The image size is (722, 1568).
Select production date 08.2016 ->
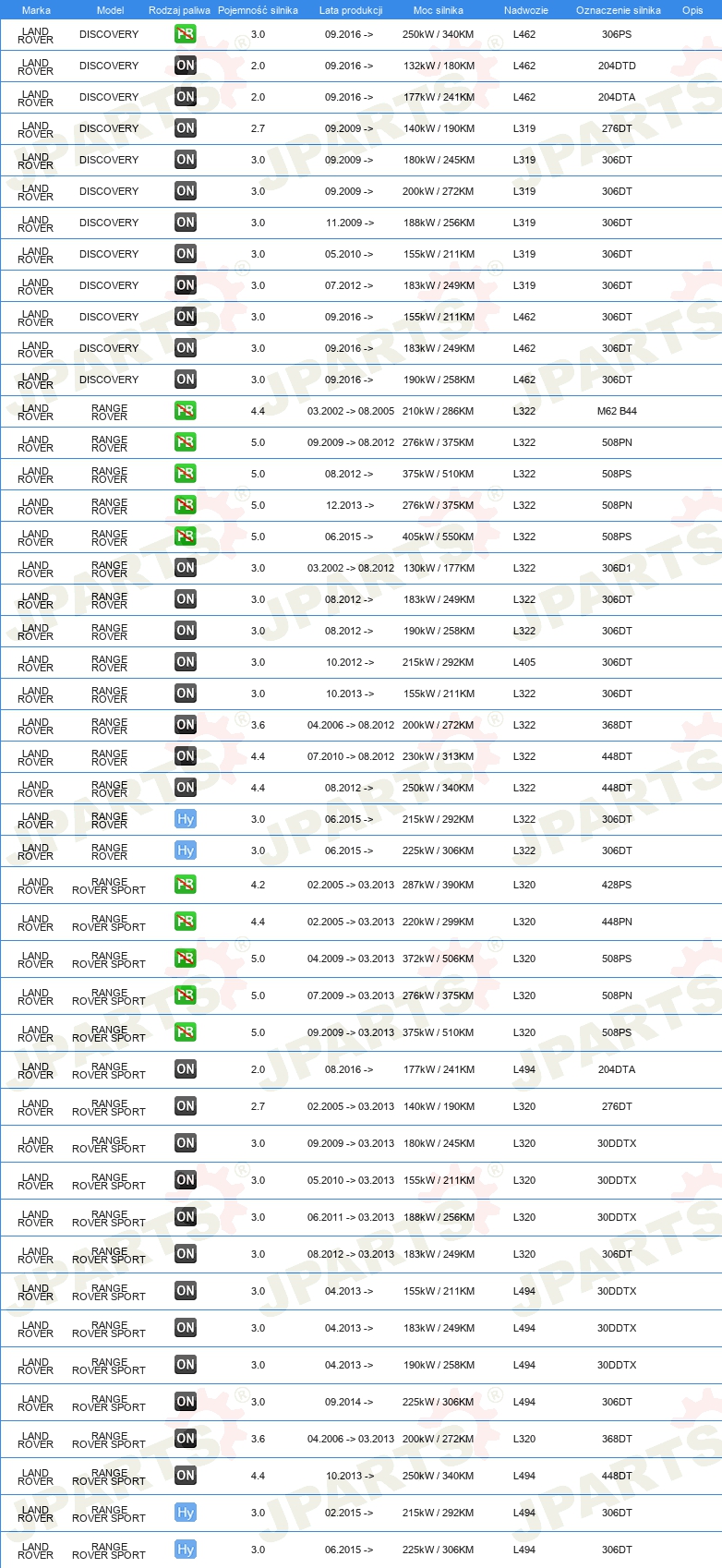[x=349, y=1069]
